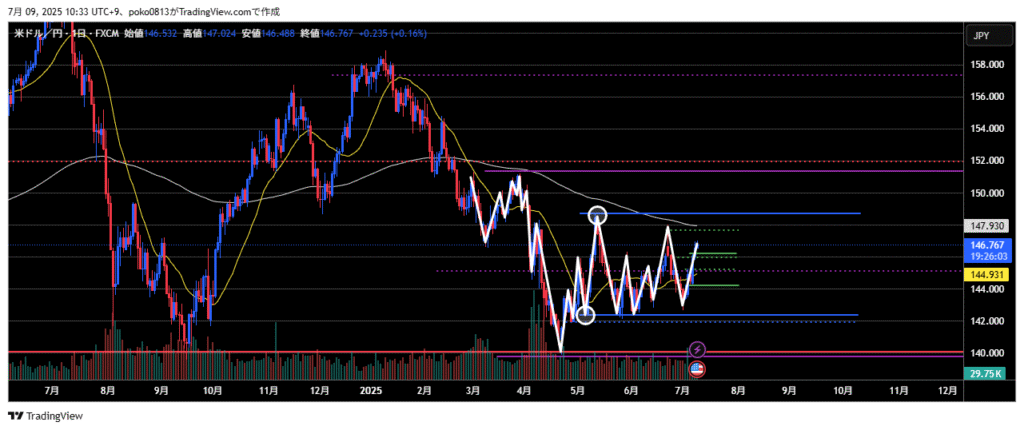The height and width of the screenshot is (430, 1024).
Task: Click the TradingView logo at bottom left
Action: 45,415
